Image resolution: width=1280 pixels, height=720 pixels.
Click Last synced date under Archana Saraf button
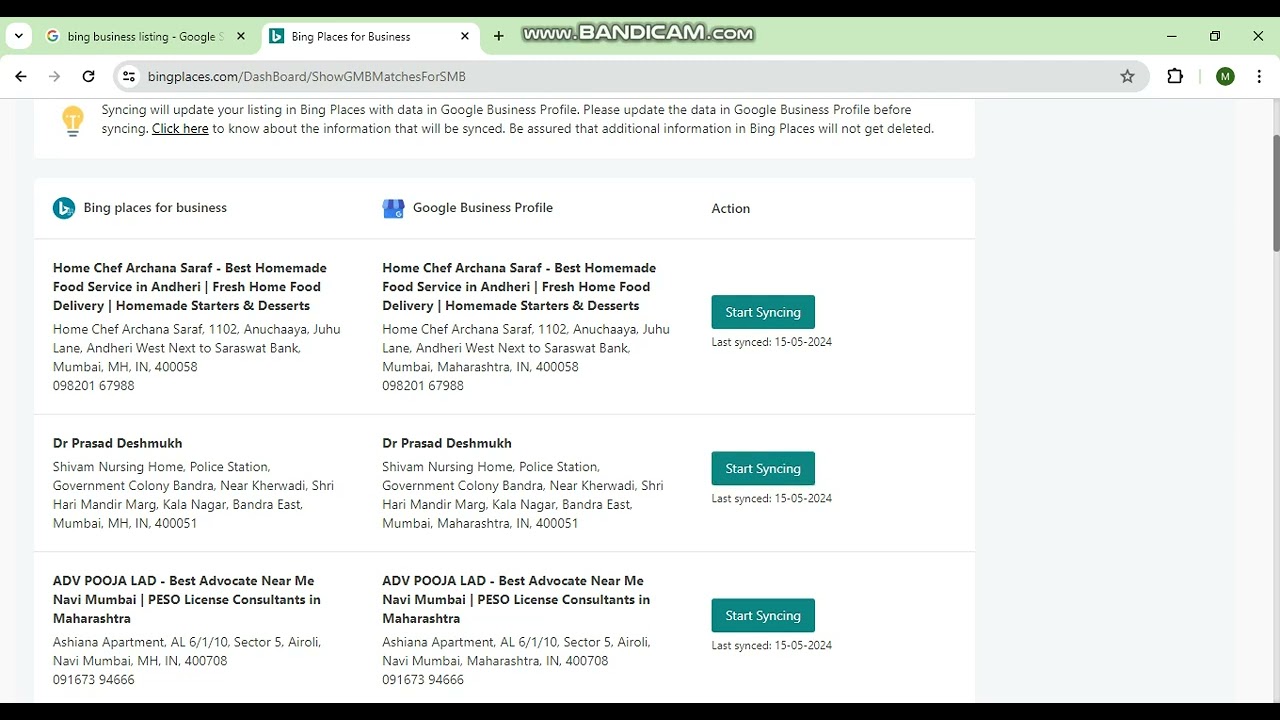point(772,342)
